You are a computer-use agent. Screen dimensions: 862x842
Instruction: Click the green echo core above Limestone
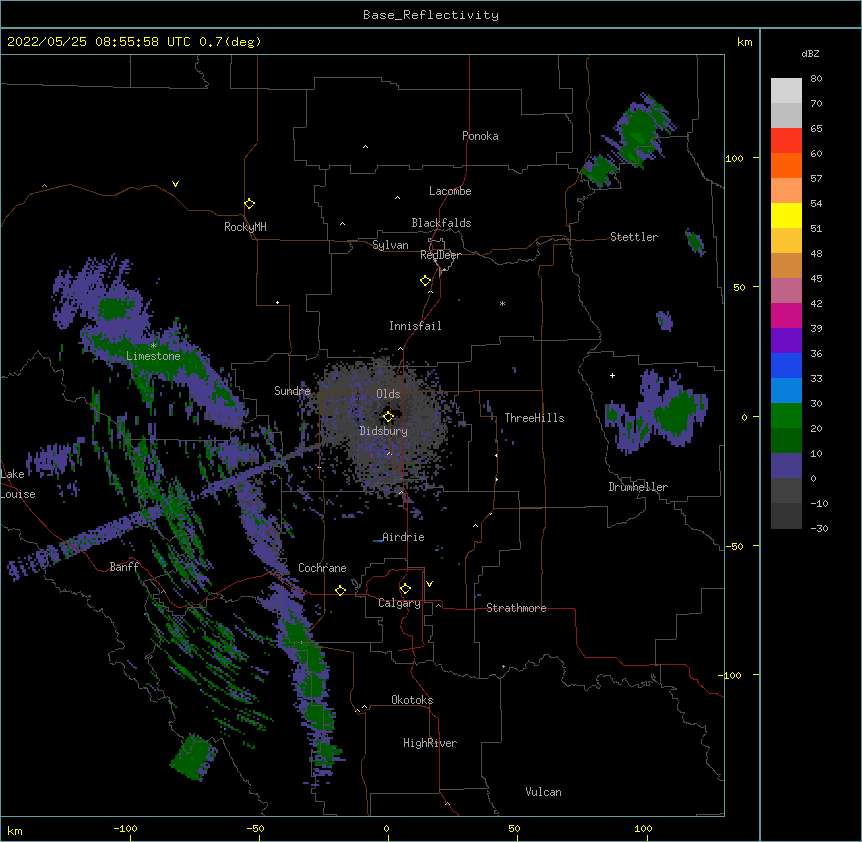113,309
